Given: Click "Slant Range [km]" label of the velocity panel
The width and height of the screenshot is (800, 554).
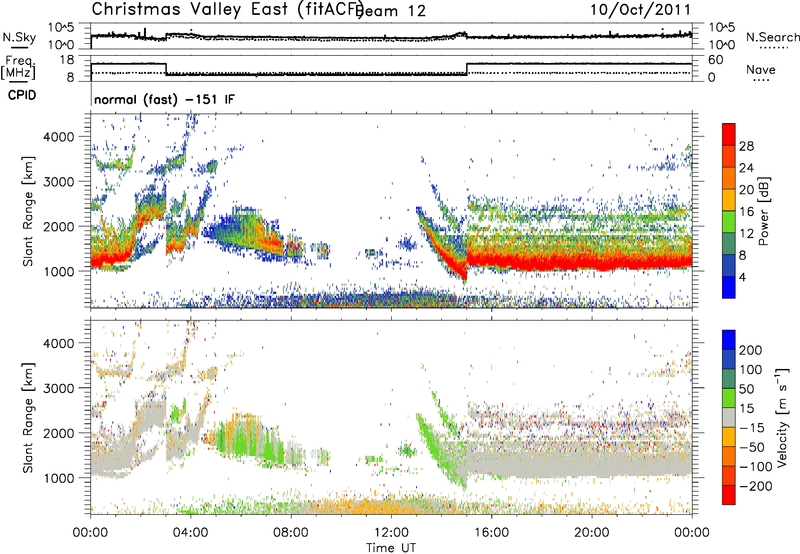Looking at the screenshot, I should 28,417.
